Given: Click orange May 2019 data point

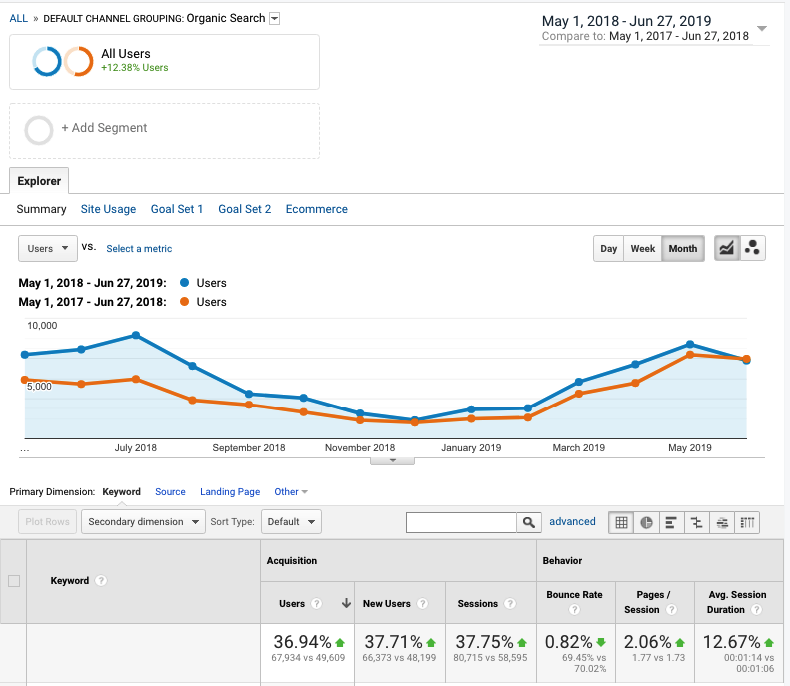Looking at the screenshot, I should coord(690,355).
